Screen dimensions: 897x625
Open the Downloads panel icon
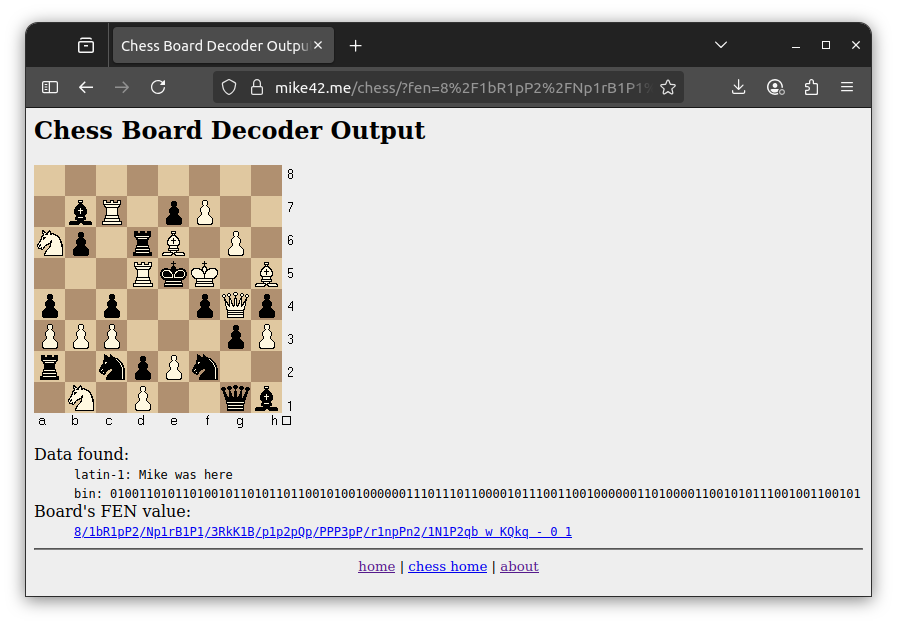(x=738, y=87)
